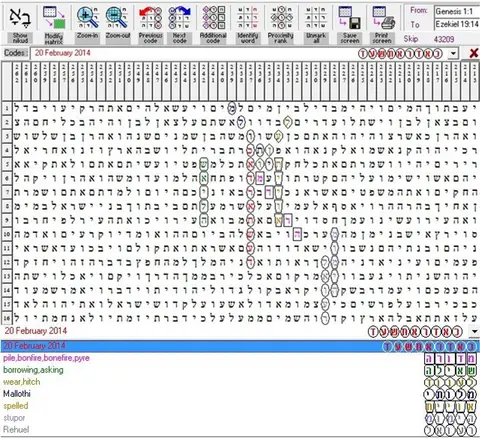The width and height of the screenshot is (480, 438).
Task: Select the 'Rehuel' code row
Action: (240, 430)
